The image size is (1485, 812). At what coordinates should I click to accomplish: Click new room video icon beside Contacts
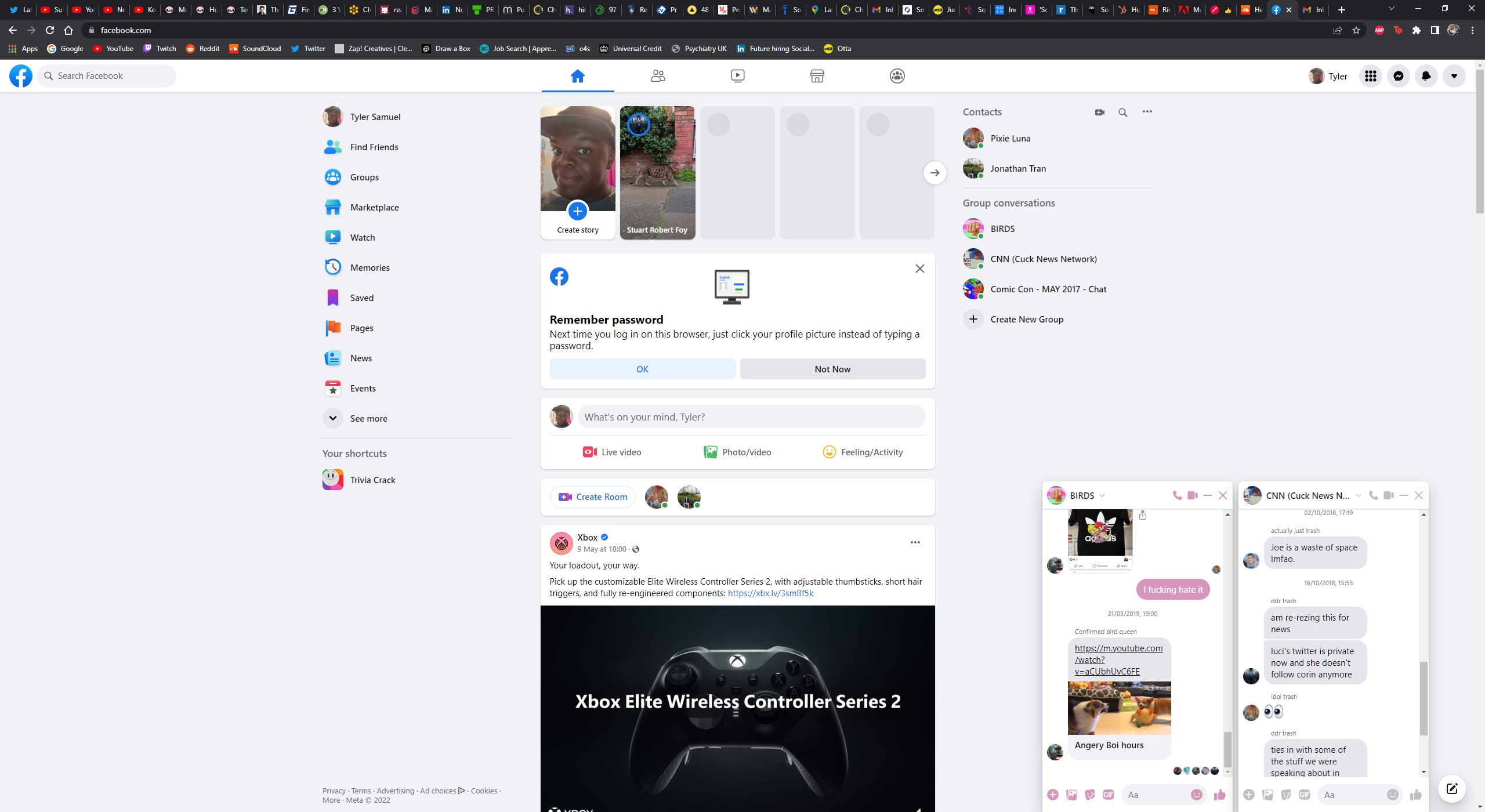pos(1099,112)
